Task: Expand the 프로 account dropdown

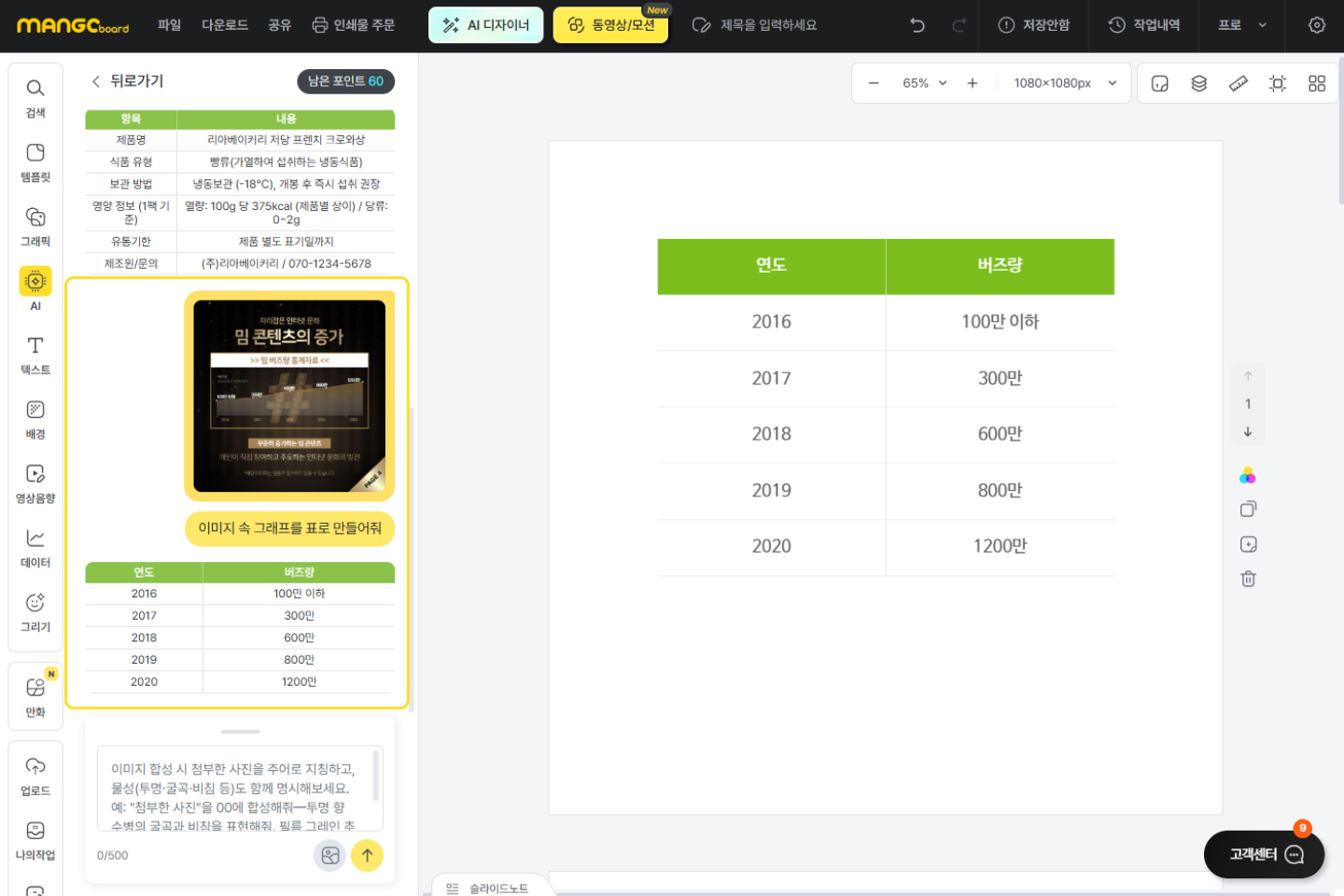Action: point(1241,25)
